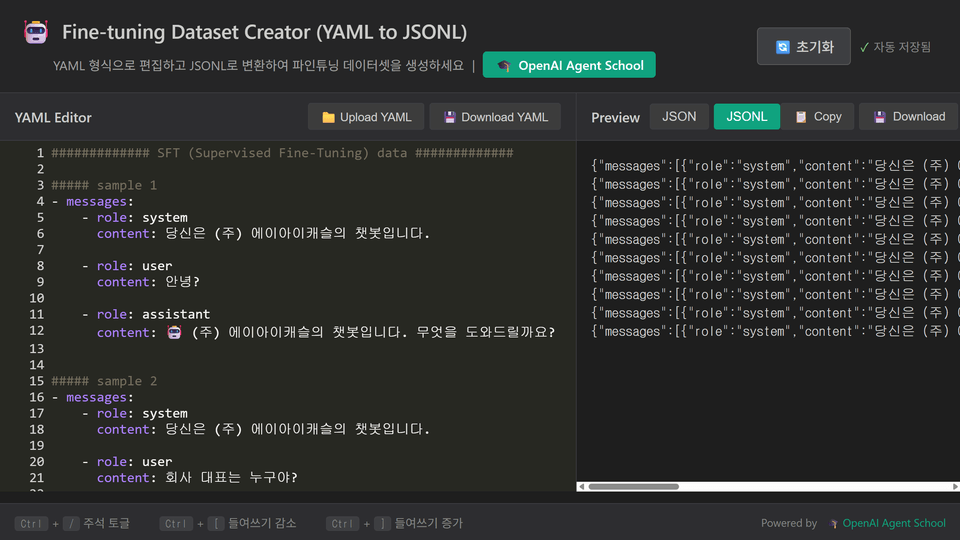
Task: Click the '들여쓰기 증가' shortcut hint
Action: click(429, 523)
